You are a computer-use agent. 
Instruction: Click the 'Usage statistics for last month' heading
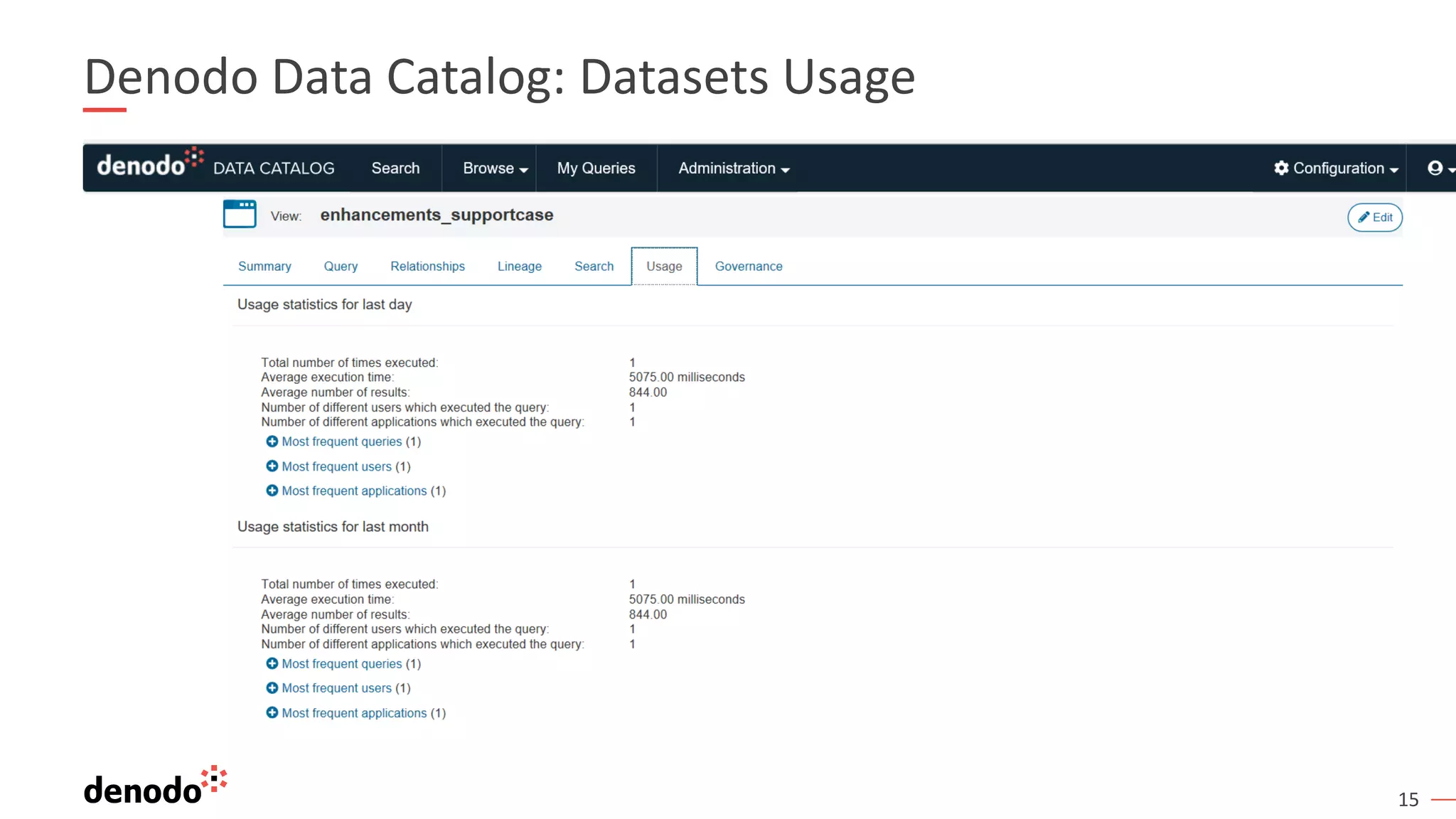pos(333,527)
